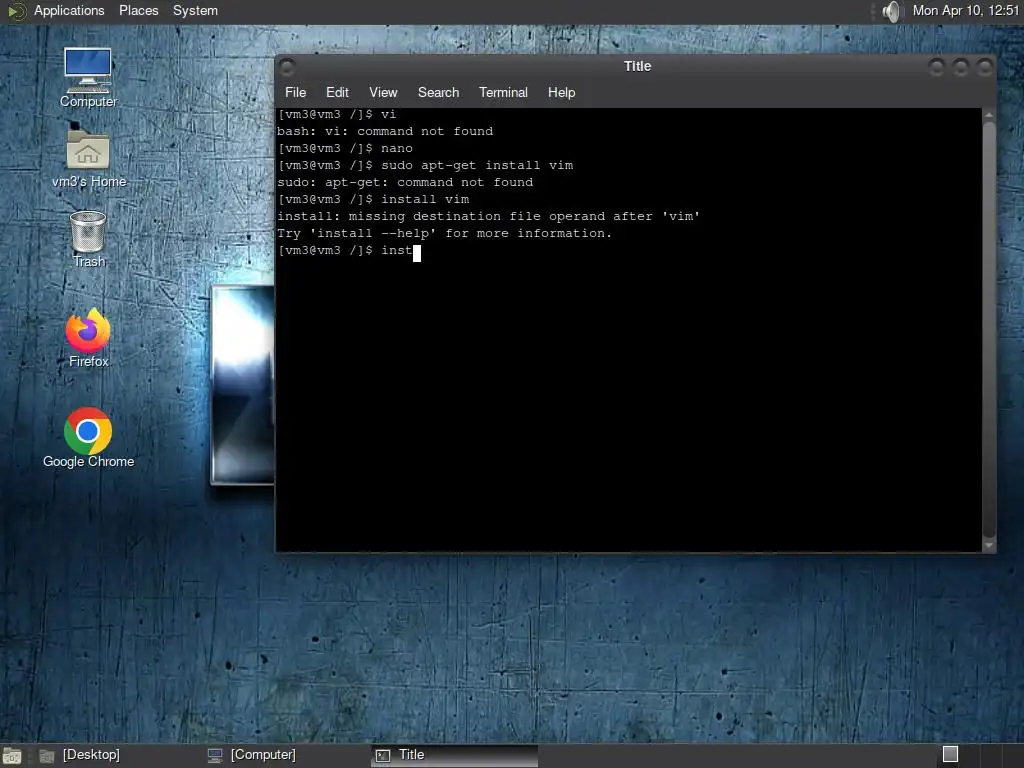
Task: Maximize the Title terminal window
Action: point(961,67)
